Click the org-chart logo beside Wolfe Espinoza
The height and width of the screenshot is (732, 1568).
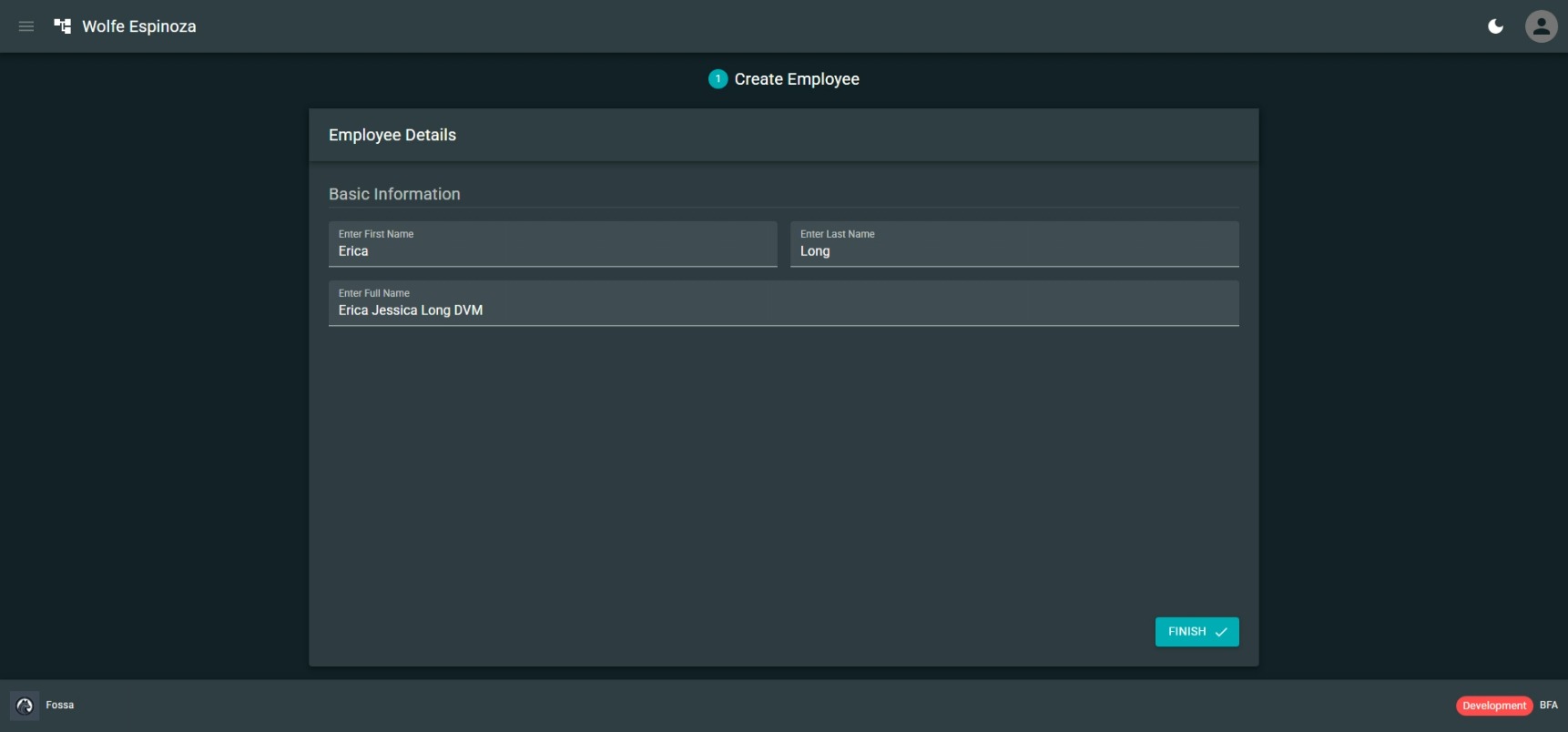coord(63,26)
